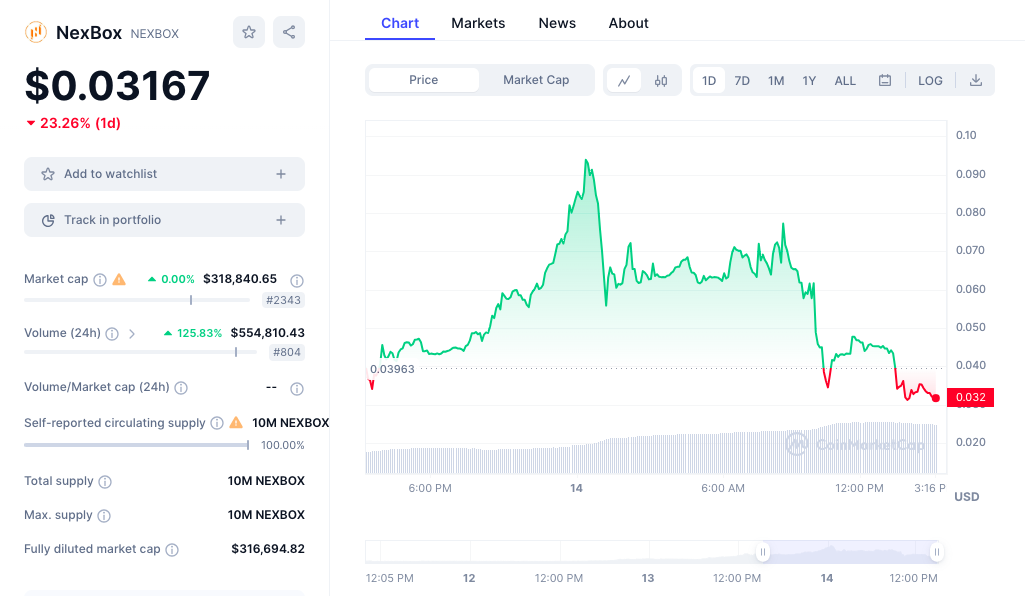Screen dimensions: 1025x596
Task: Select the 7D time range
Action: click(x=742, y=80)
